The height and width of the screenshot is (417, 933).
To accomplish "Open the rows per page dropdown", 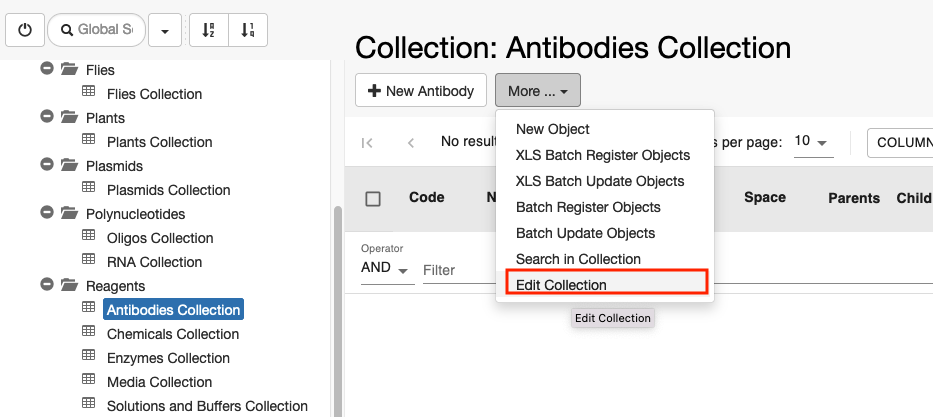I will click(813, 143).
